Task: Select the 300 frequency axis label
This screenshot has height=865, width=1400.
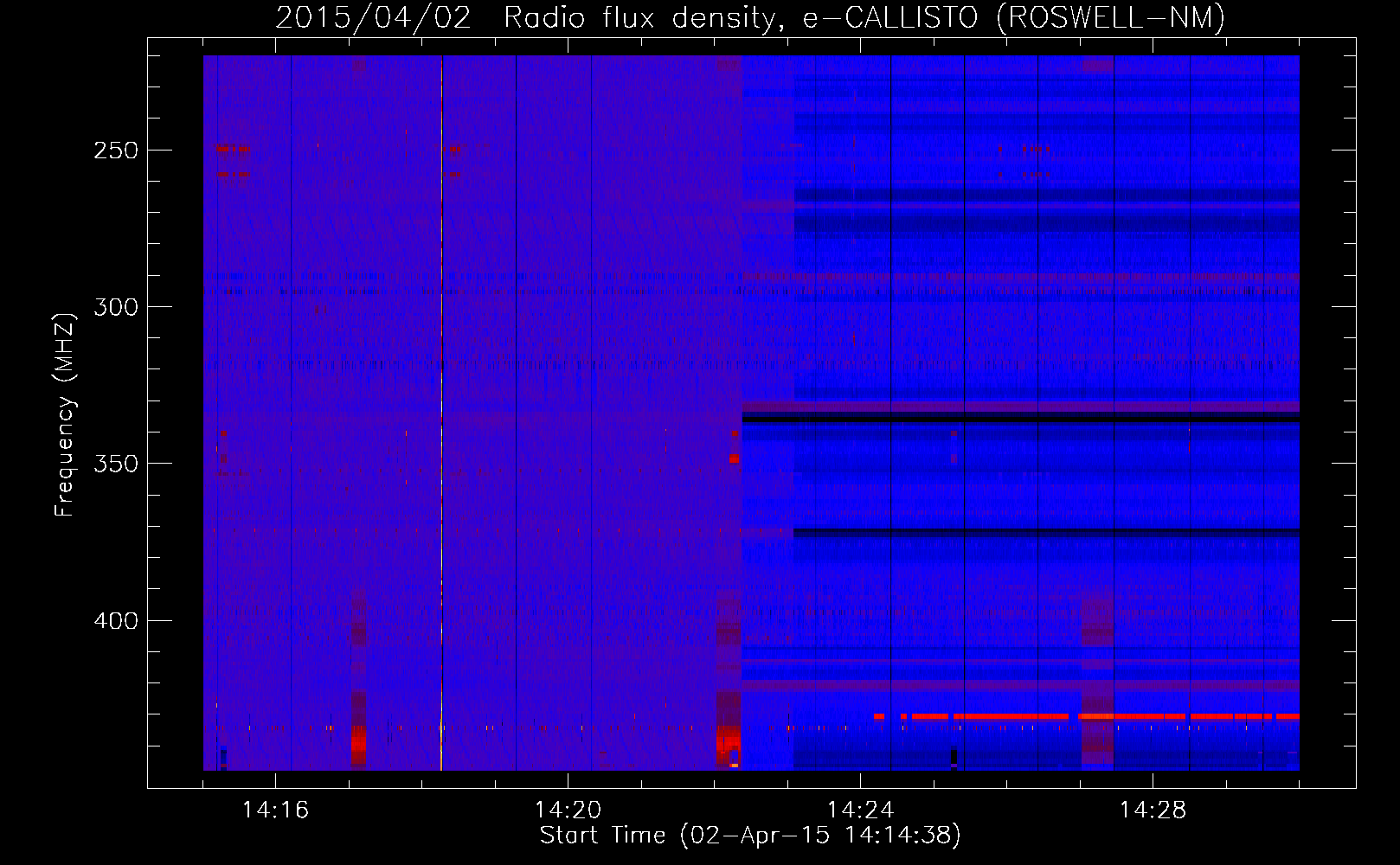Action: pos(116,307)
